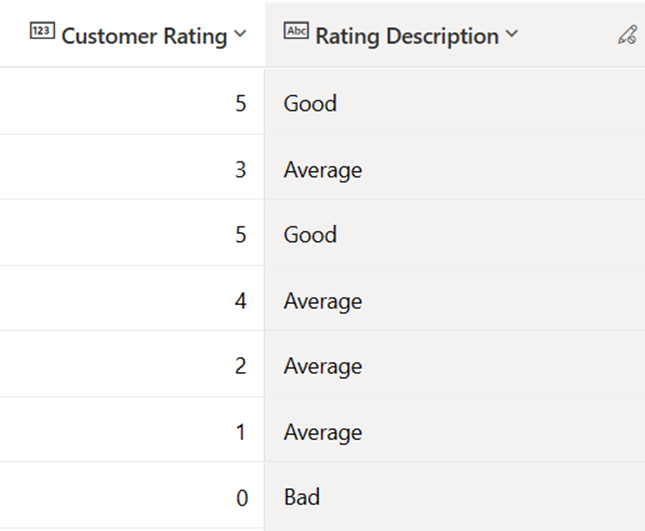This screenshot has width=645, height=531.
Task: Select the Bad description cell
Action: click(455, 496)
